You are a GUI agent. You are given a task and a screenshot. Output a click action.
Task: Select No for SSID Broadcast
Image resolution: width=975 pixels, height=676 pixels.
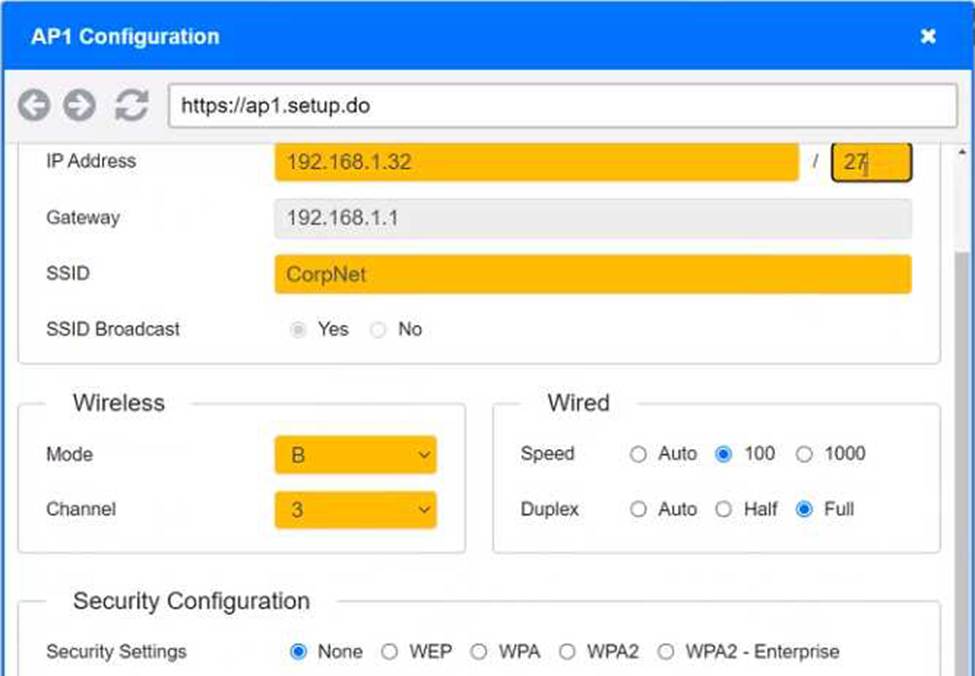[x=378, y=330]
